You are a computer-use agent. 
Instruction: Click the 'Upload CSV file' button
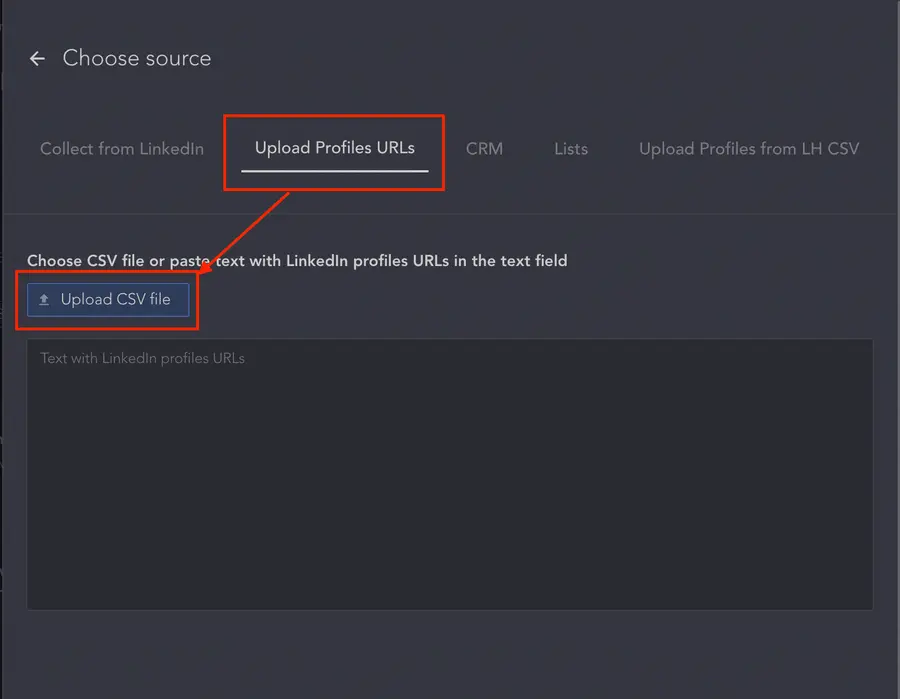(107, 299)
